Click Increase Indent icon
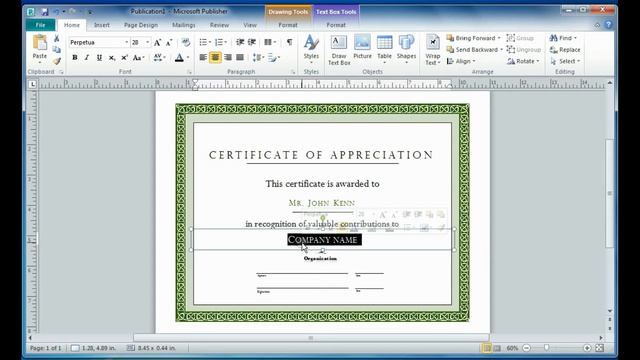This screenshot has height=360, width=640. pos(252,42)
